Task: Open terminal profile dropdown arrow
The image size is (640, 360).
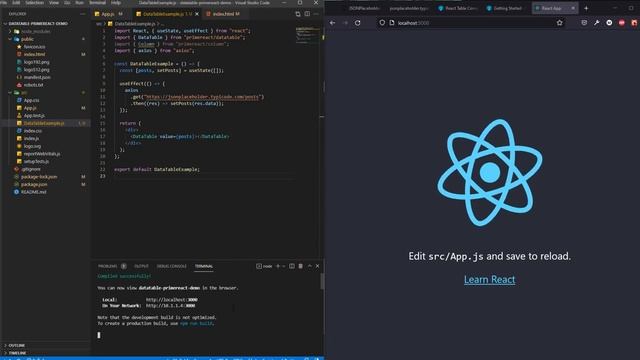Action: pos(284,266)
